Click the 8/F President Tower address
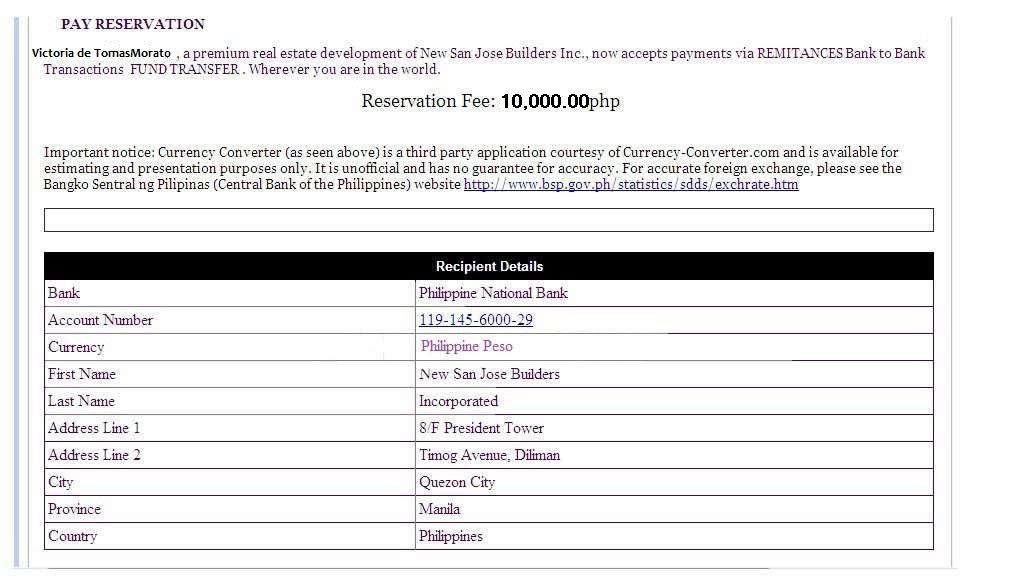Viewport: 1024px width, 581px height. point(481,428)
